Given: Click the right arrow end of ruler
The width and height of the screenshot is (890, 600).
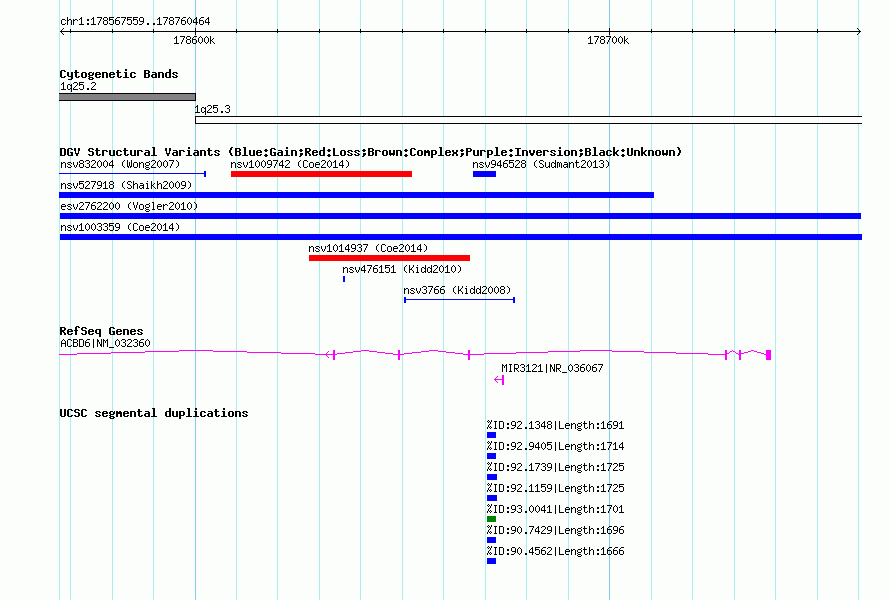Looking at the screenshot, I should [x=858, y=31].
